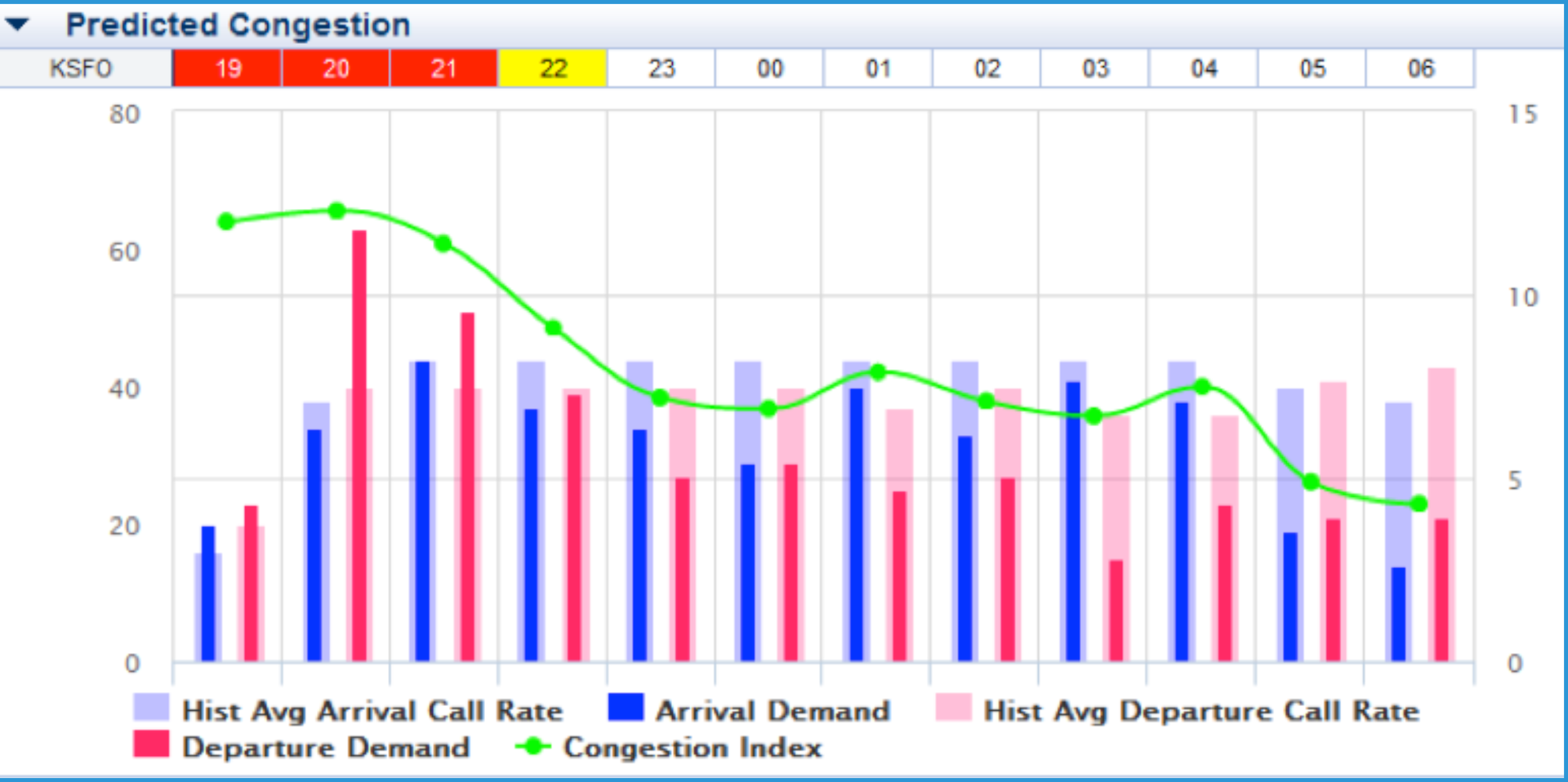This screenshot has height=782, width=1568.
Task: Select the hour cell 06
Action: 1419,69
